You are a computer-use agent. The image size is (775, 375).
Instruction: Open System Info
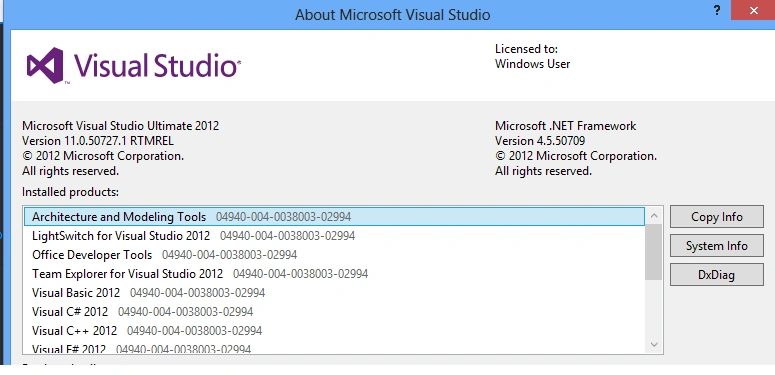coord(717,246)
